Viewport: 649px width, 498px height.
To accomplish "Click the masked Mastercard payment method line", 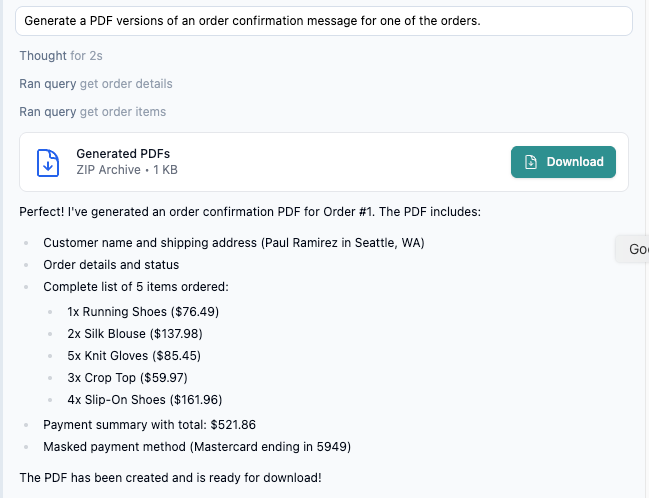I will coord(196,446).
